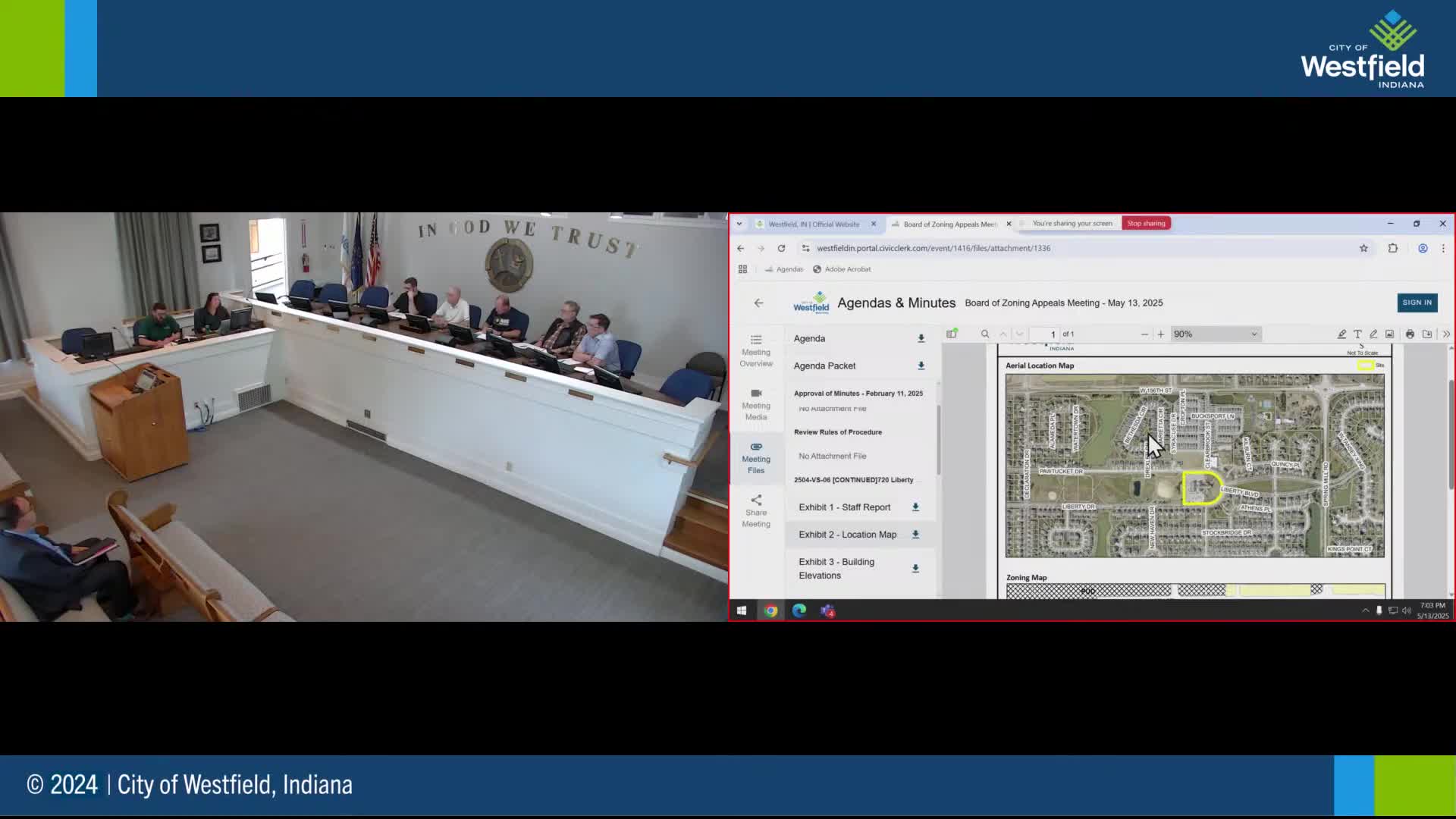Expand the PDF toolbar tools overflow
This screenshot has height=819, width=1456.
[x=1445, y=334]
